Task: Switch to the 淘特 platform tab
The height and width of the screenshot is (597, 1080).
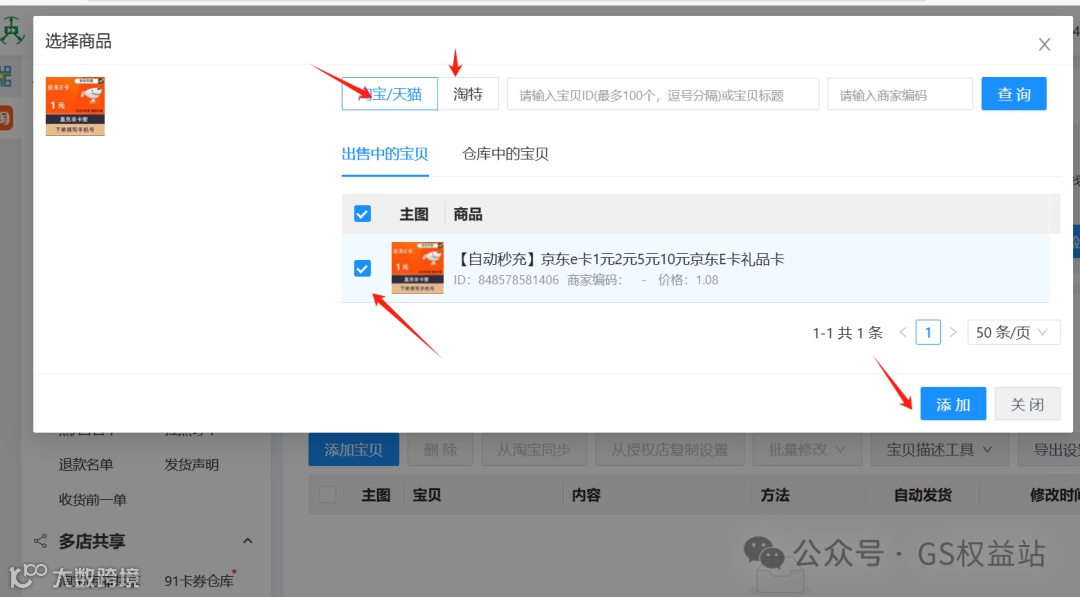Action: 468,94
